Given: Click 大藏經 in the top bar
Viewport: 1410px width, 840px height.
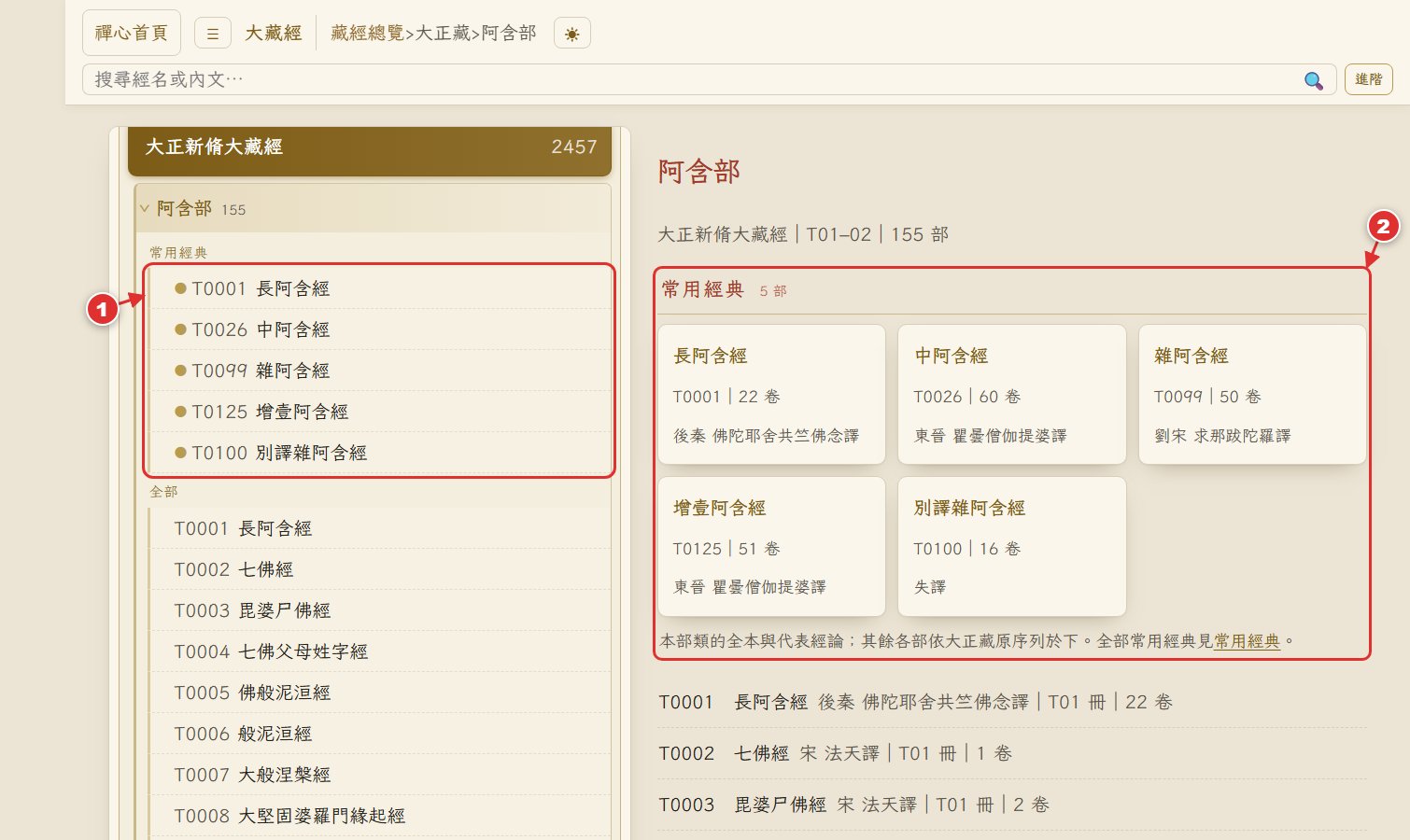Looking at the screenshot, I should 273,34.
